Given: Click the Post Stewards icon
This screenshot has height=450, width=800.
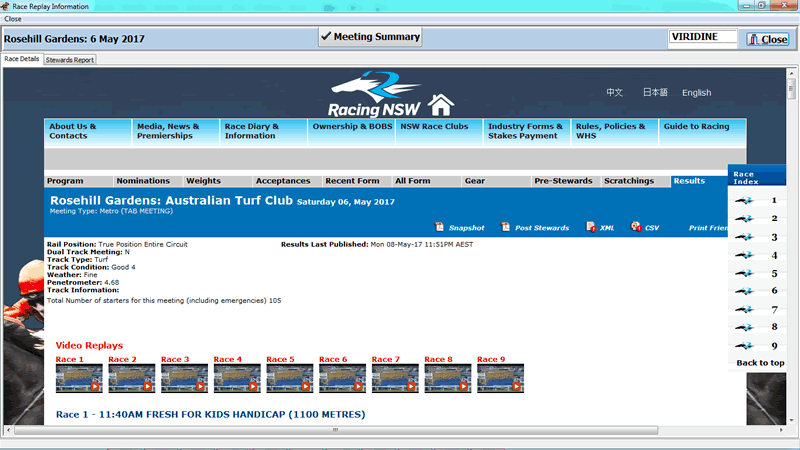Looking at the screenshot, I should click(506, 227).
